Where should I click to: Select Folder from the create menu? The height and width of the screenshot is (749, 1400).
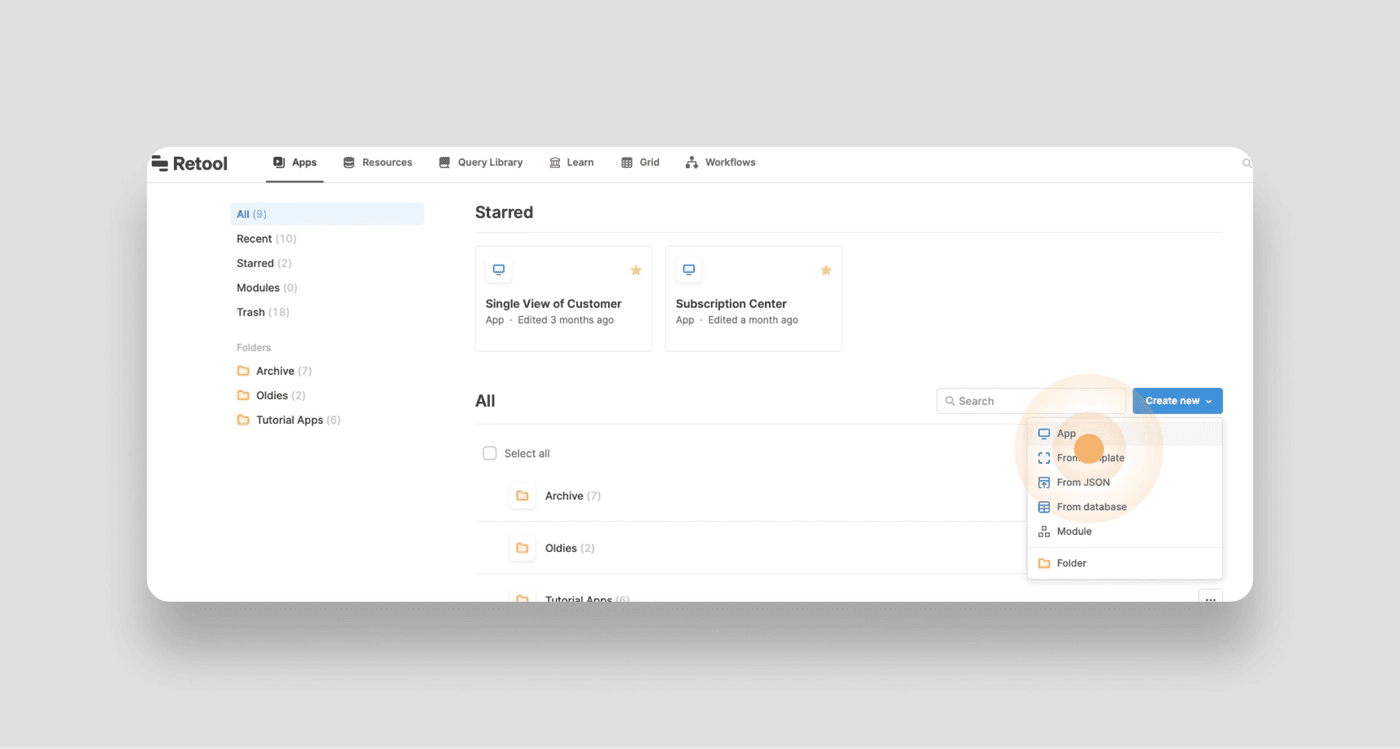click(1071, 563)
